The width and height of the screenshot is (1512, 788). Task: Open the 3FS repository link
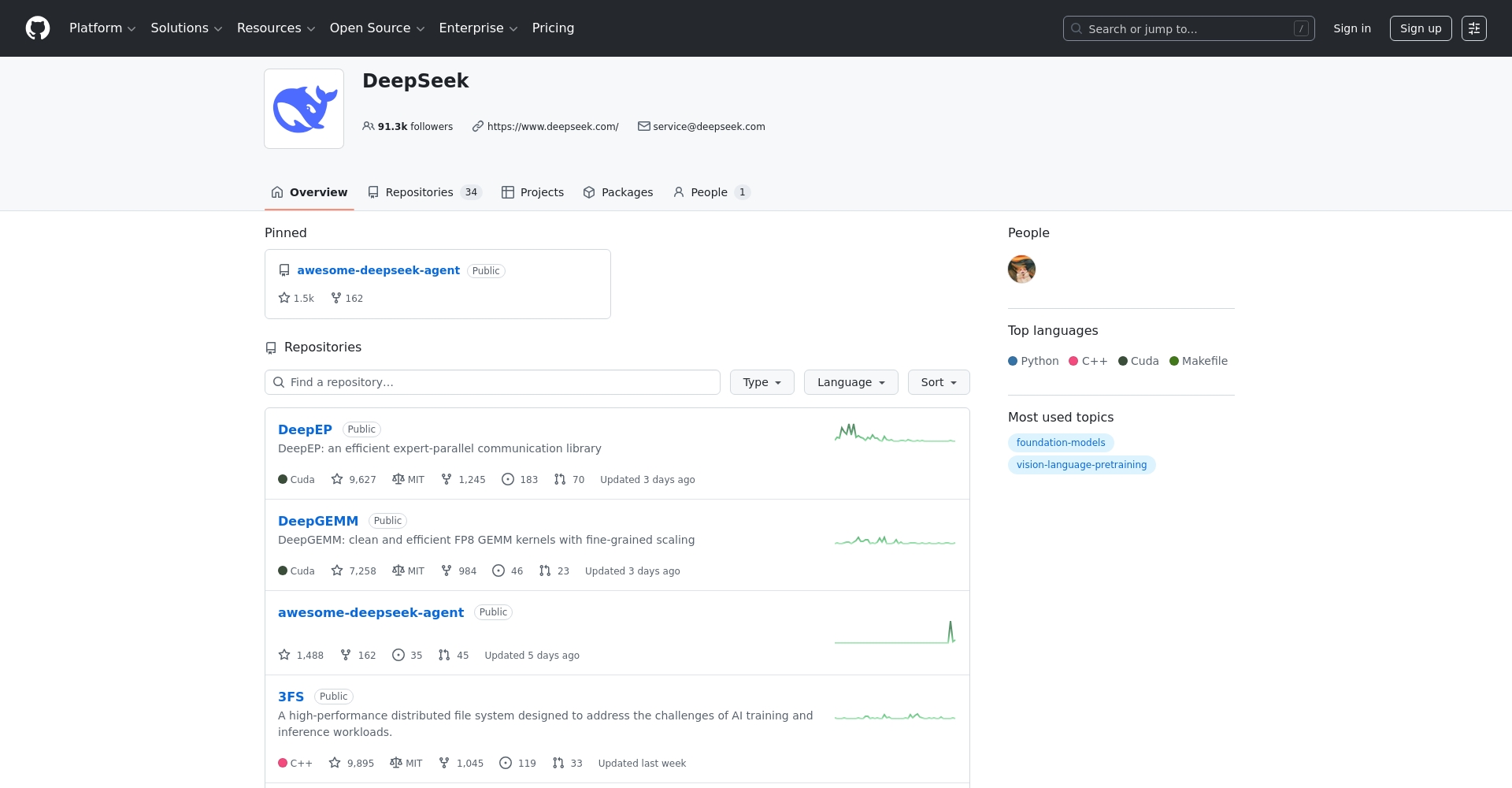[x=291, y=697]
